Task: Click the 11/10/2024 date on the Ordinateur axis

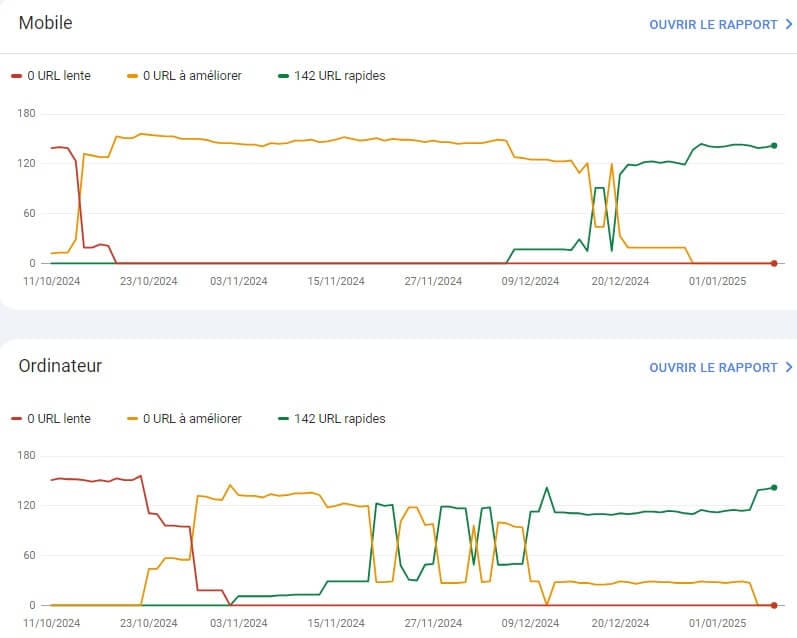Action: pyautogui.click(x=51, y=623)
